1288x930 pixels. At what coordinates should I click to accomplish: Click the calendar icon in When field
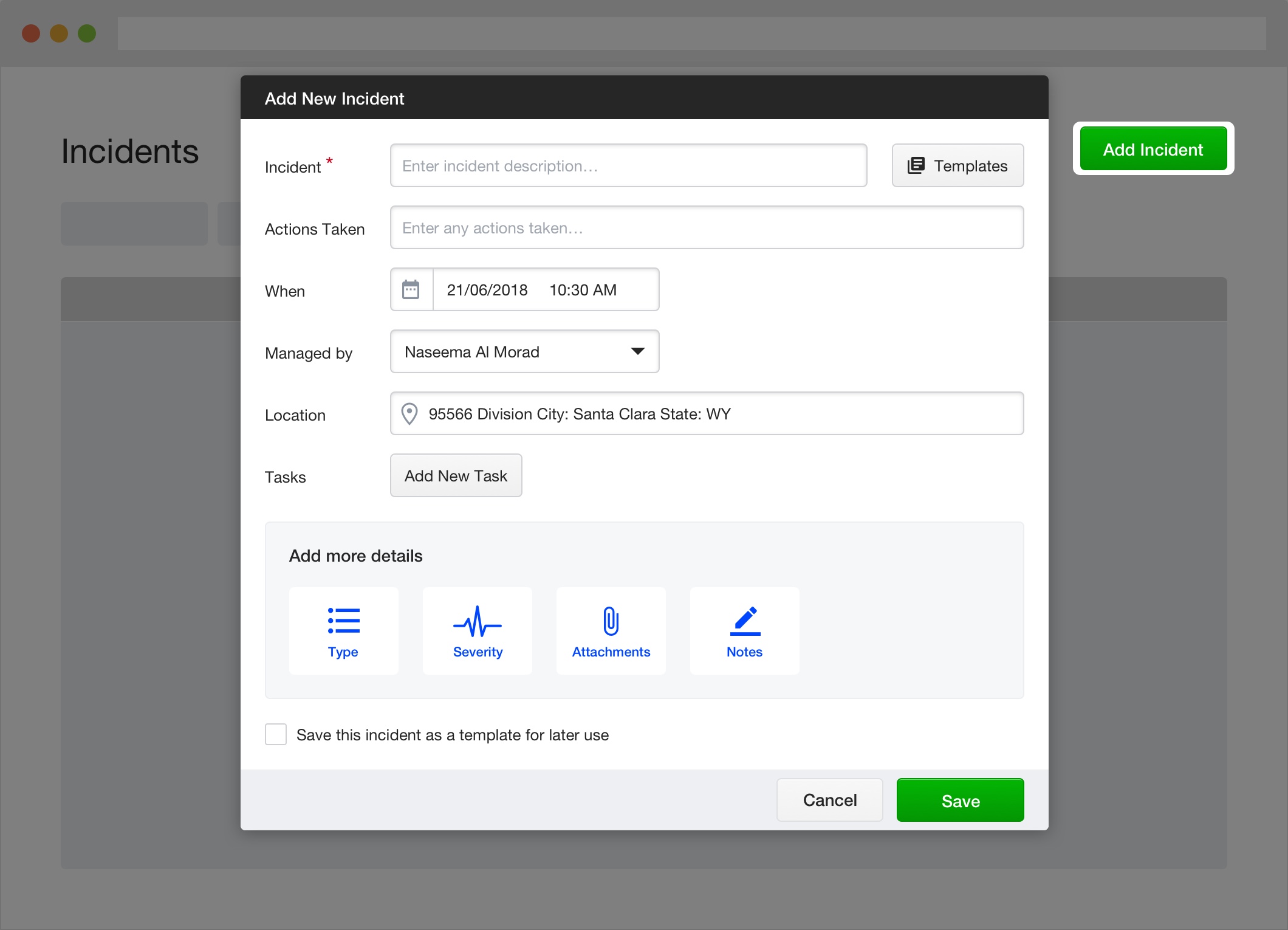(411, 289)
